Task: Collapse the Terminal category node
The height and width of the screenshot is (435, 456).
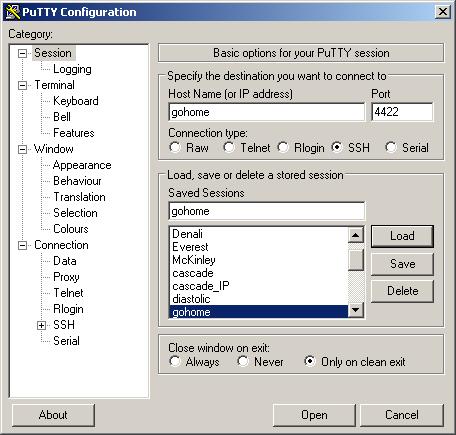Action: (x=22, y=86)
